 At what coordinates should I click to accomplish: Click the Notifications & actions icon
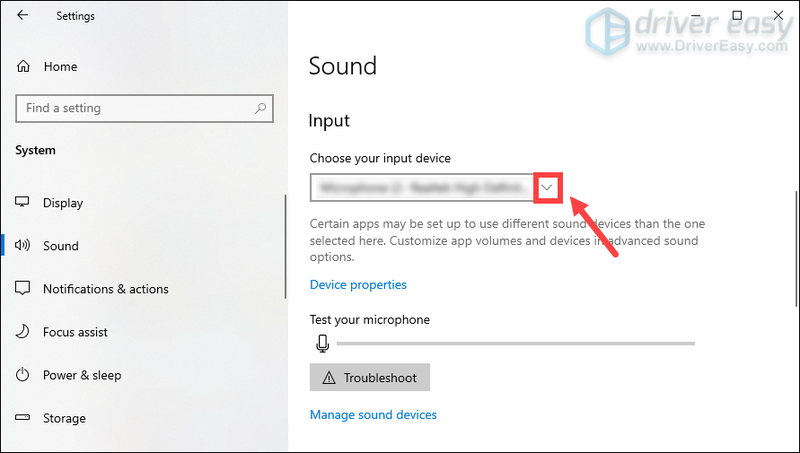(x=23, y=289)
